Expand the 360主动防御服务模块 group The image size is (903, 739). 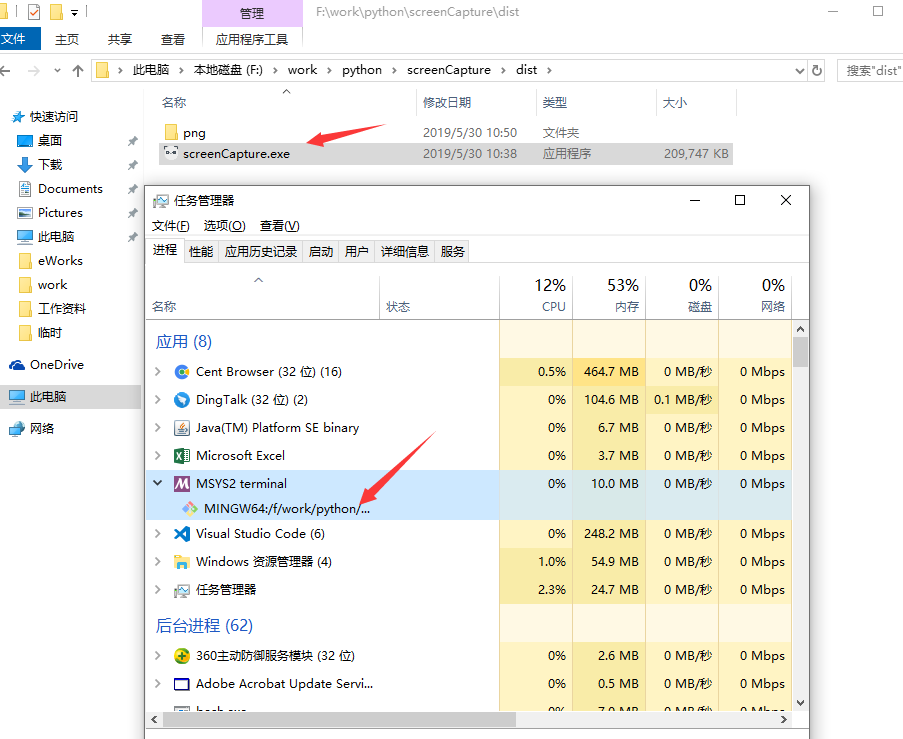(158, 656)
